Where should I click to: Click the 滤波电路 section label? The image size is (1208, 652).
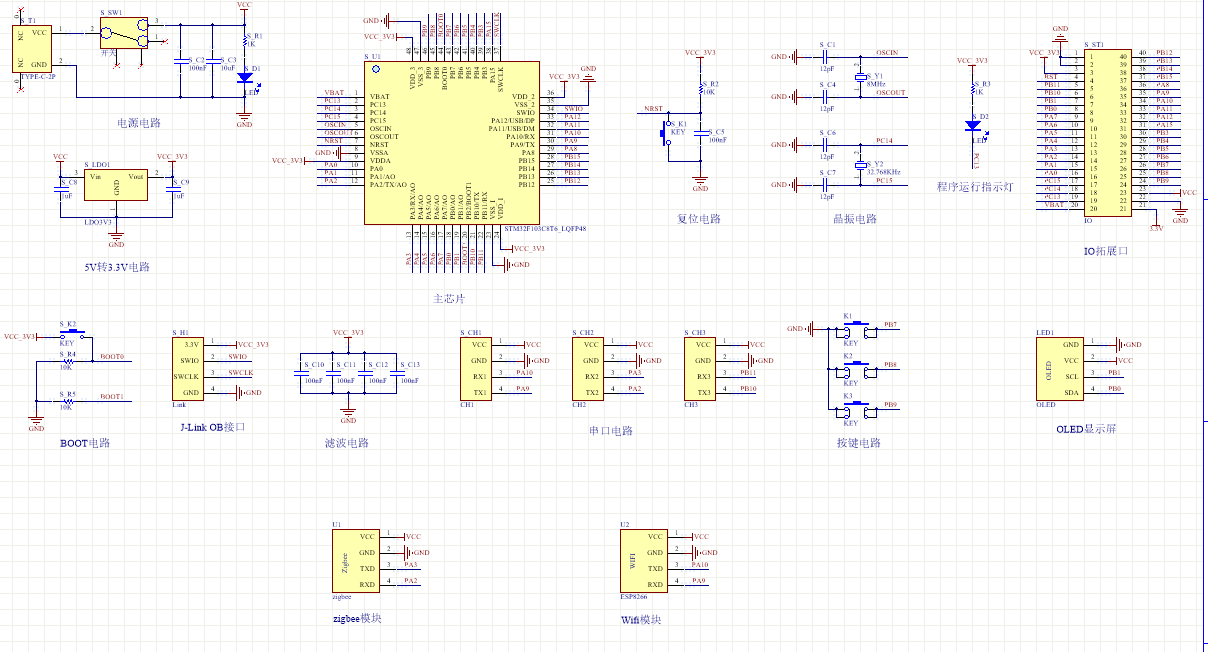click(347, 443)
